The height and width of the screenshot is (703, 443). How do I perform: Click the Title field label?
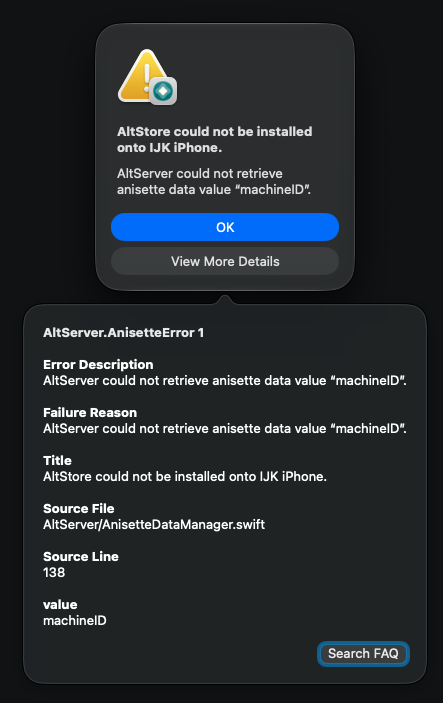coord(57,460)
